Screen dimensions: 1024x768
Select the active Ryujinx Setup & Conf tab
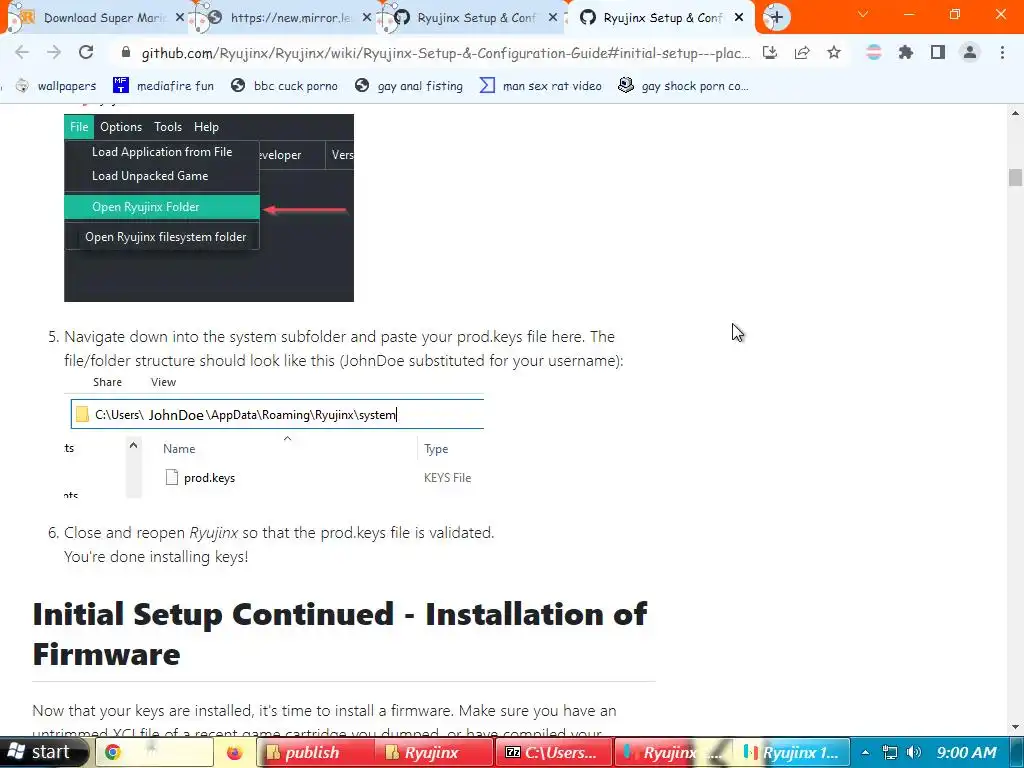click(660, 18)
